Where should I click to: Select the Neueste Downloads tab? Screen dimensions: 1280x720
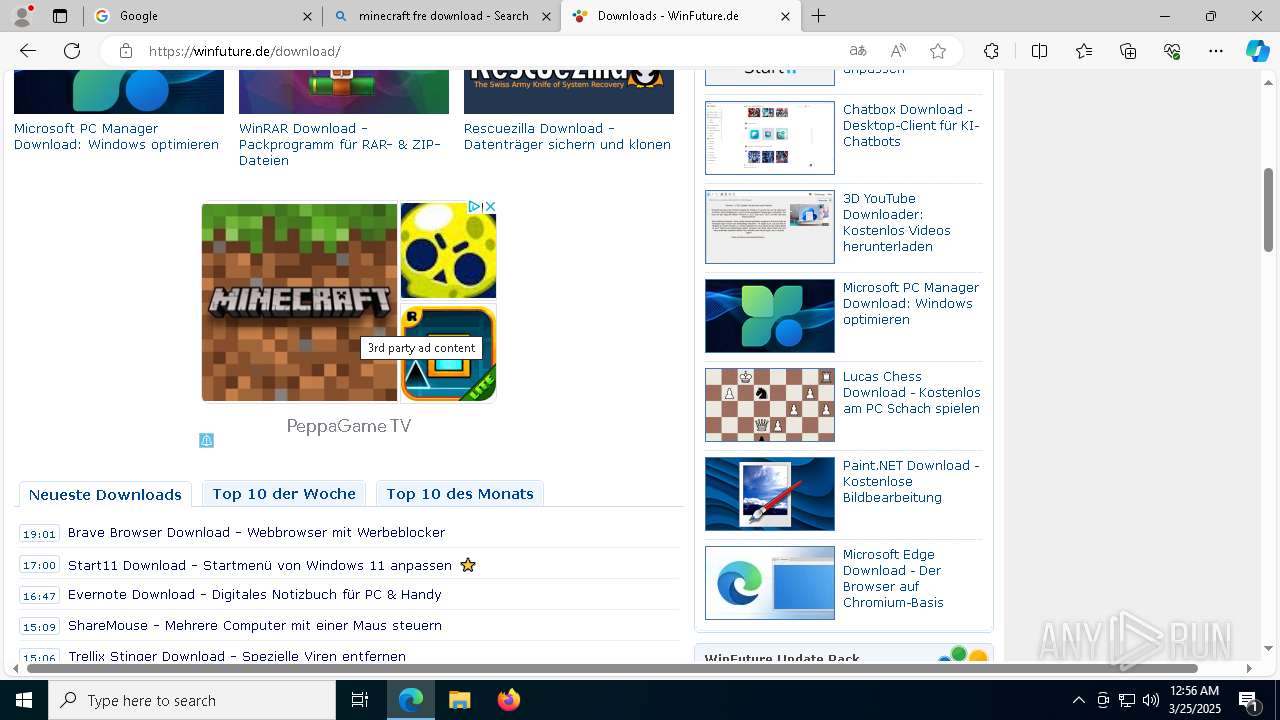point(105,494)
